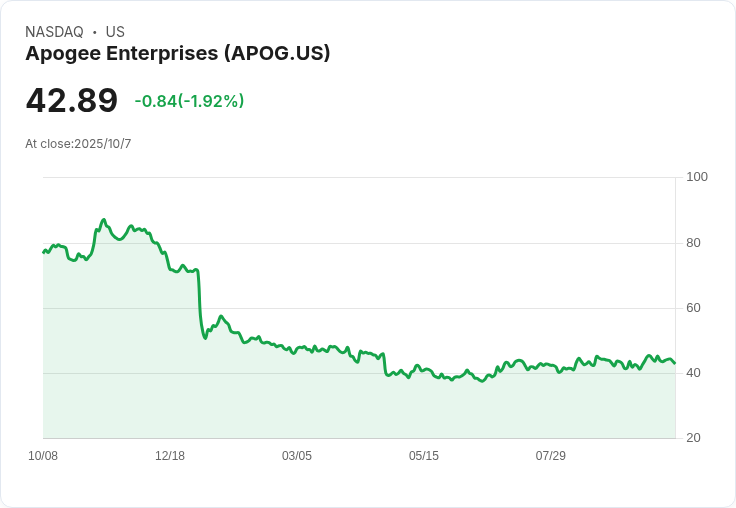Click the lowest dip of the price line

(482, 381)
